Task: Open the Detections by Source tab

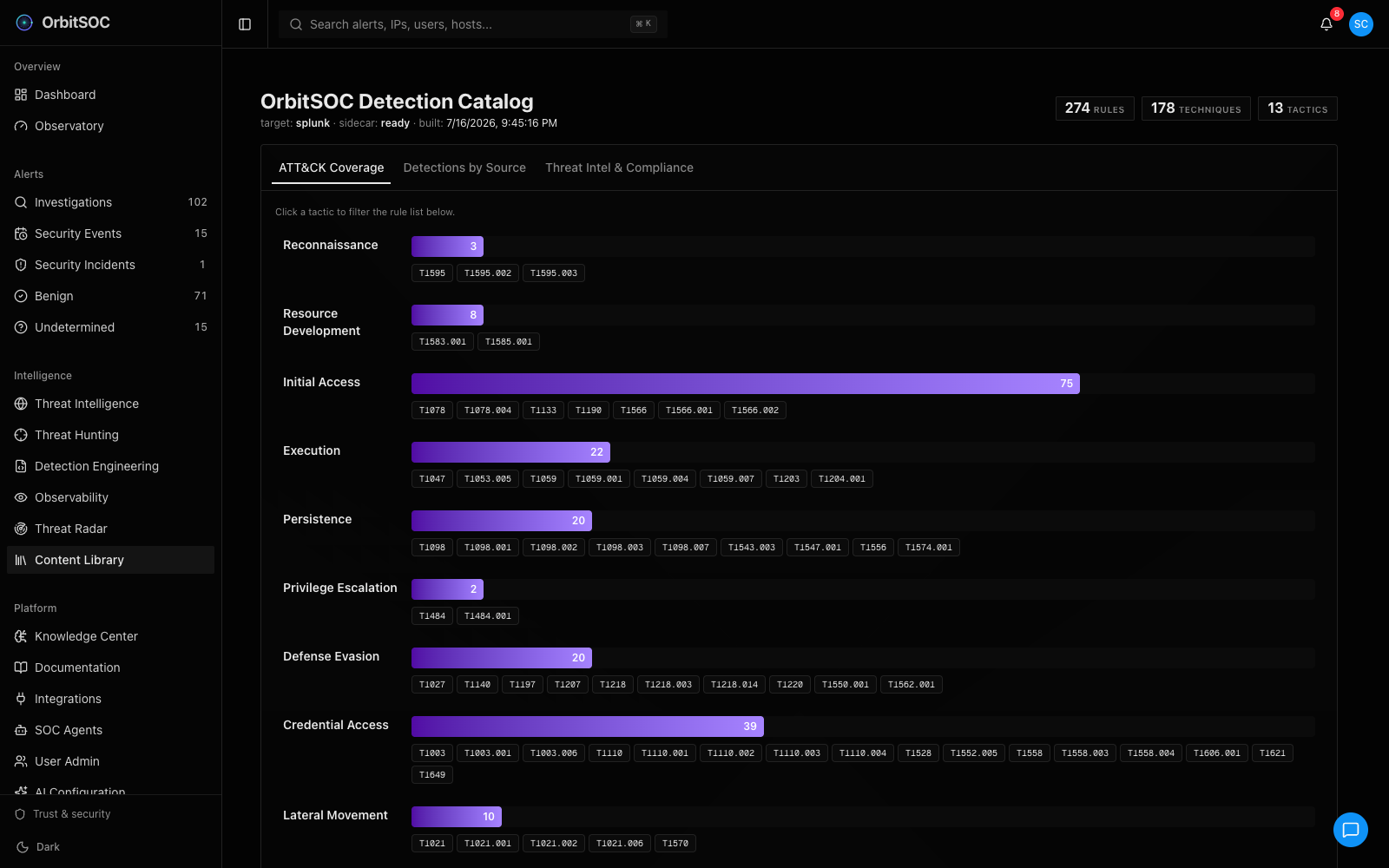Action: [464, 168]
